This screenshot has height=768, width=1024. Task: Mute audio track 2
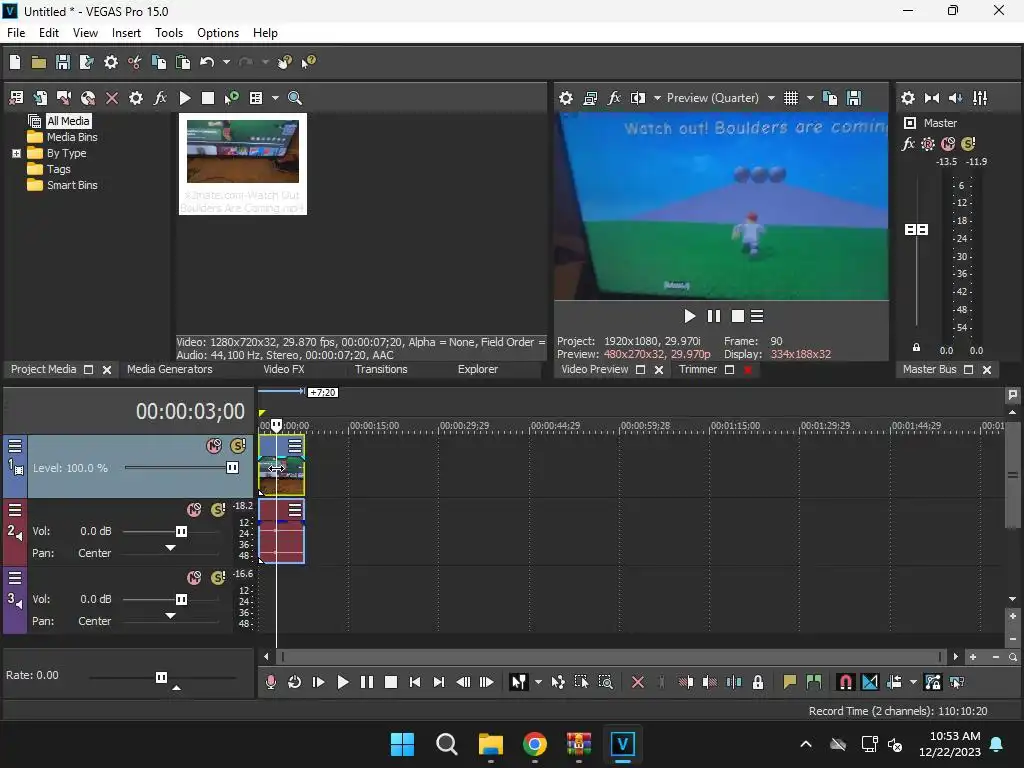194,510
